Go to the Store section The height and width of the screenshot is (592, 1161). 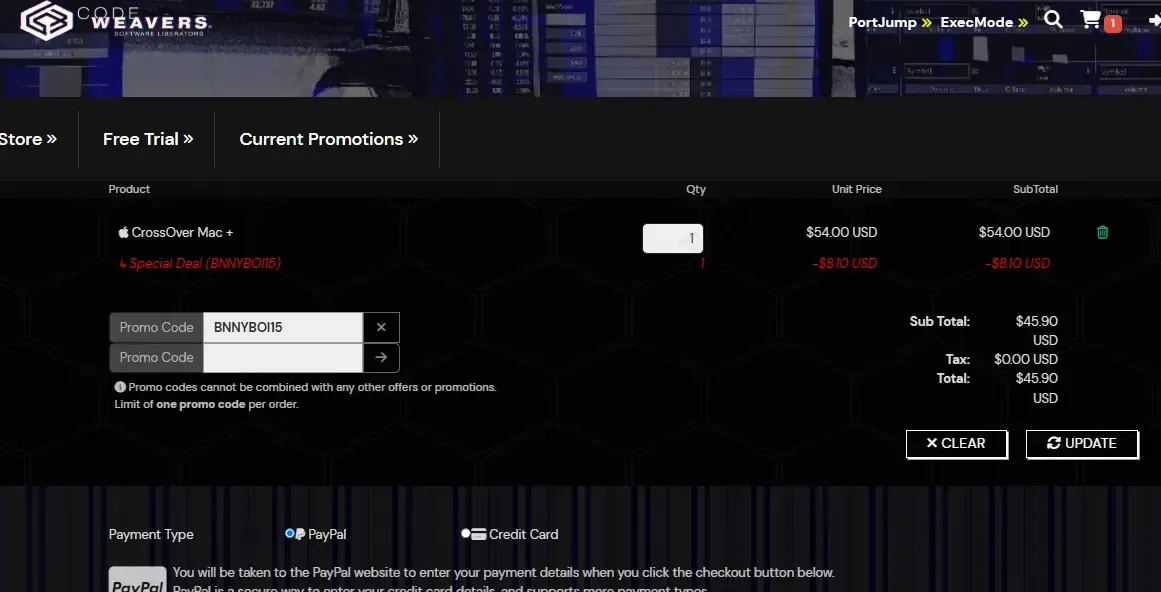click(x=28, y=139)
